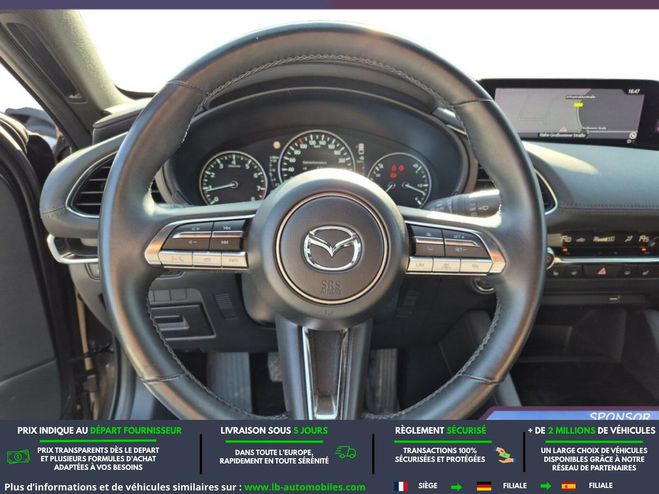
Task: Click the 'RÈGLEMENT SÉCURISÉ' heading
Action: [x=440, y=431]
